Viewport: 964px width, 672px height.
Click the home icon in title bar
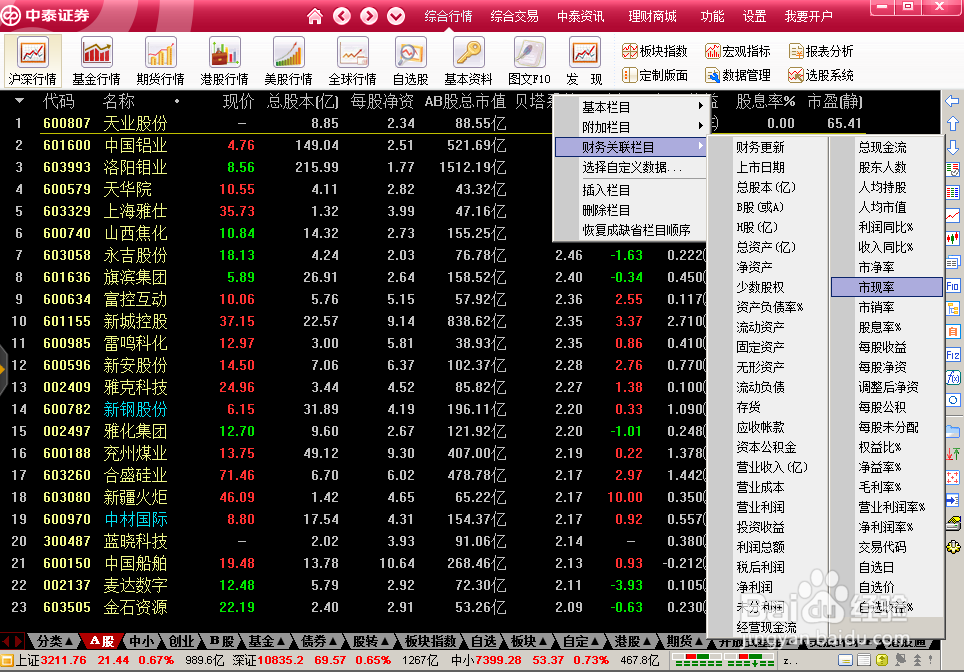pyautogui.click(x=315, y=16)
